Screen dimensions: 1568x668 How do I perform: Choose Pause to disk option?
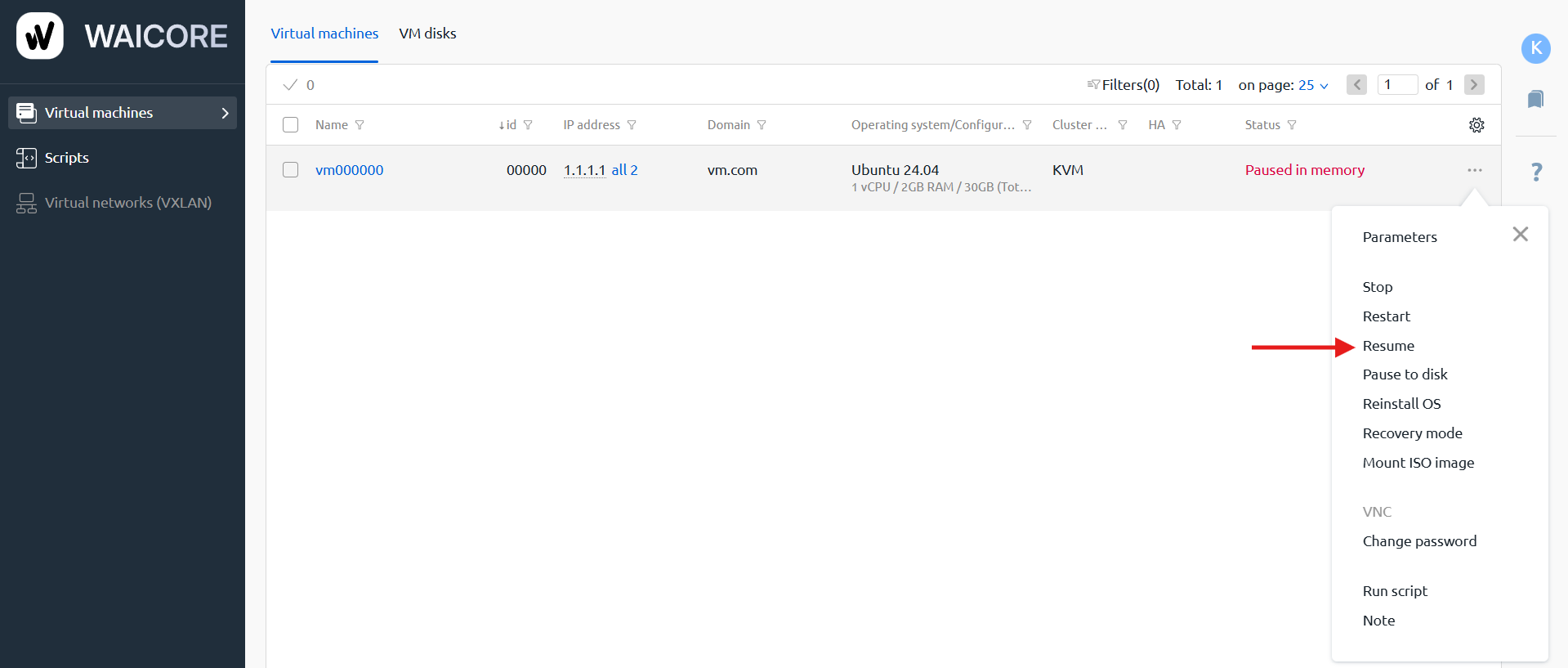pos(1405,374)
